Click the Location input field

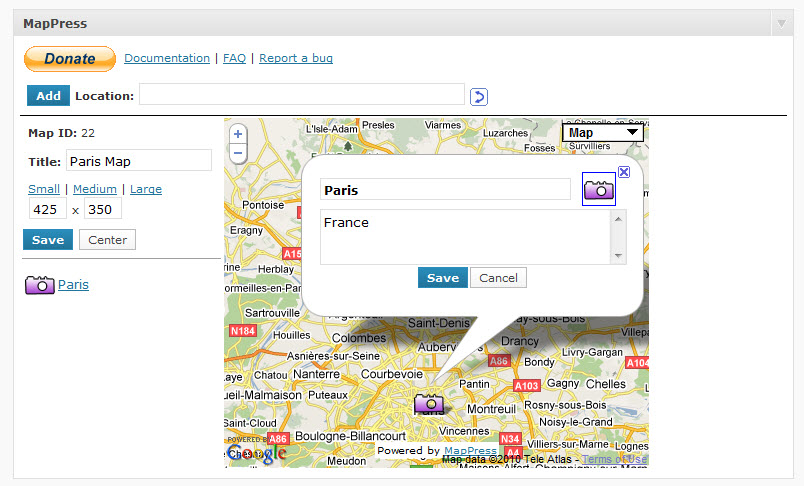click(302, 94)
